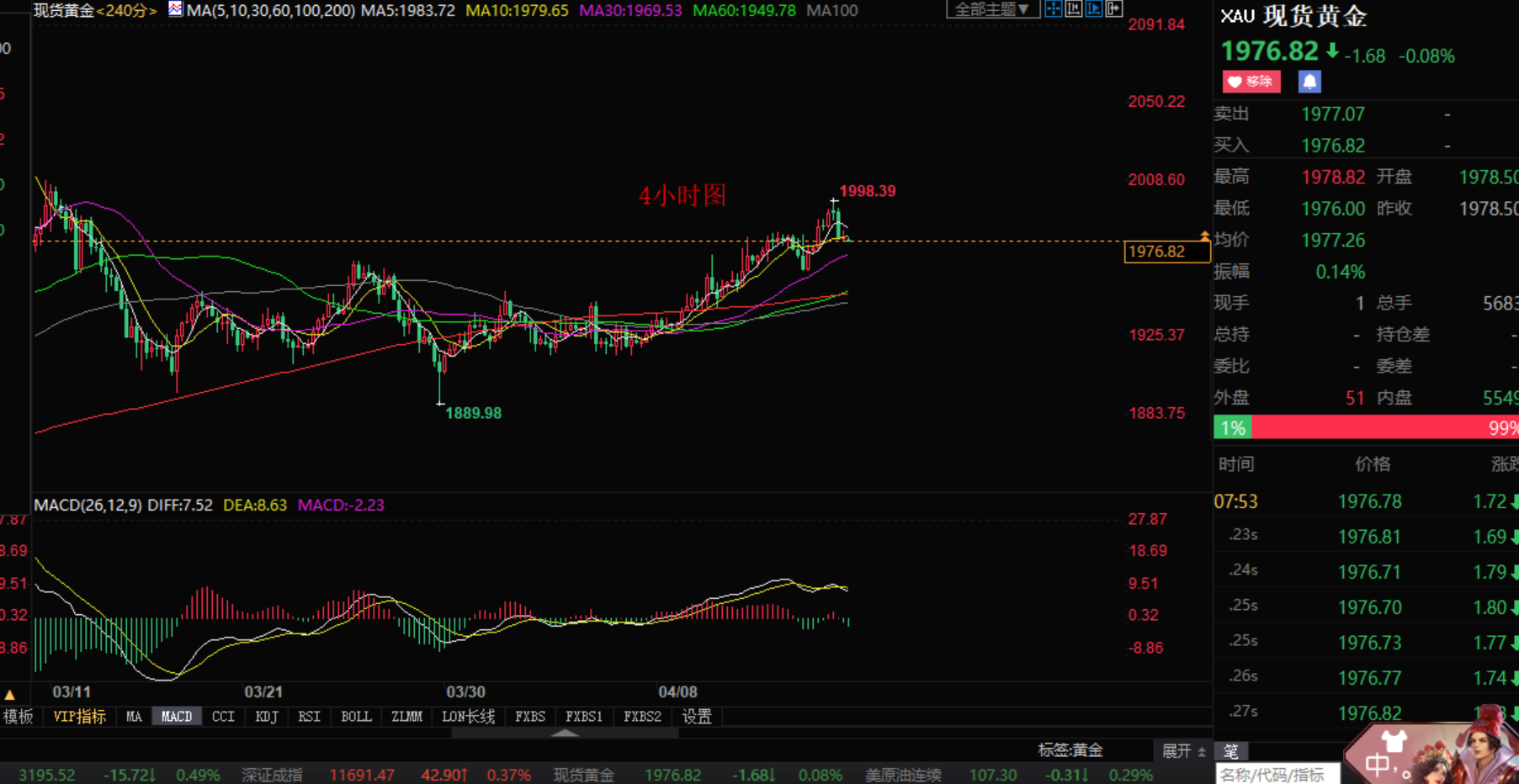Click the crosshair cursor toolbar icon
Screen dimensions: 1519x784
point(1053,9)
